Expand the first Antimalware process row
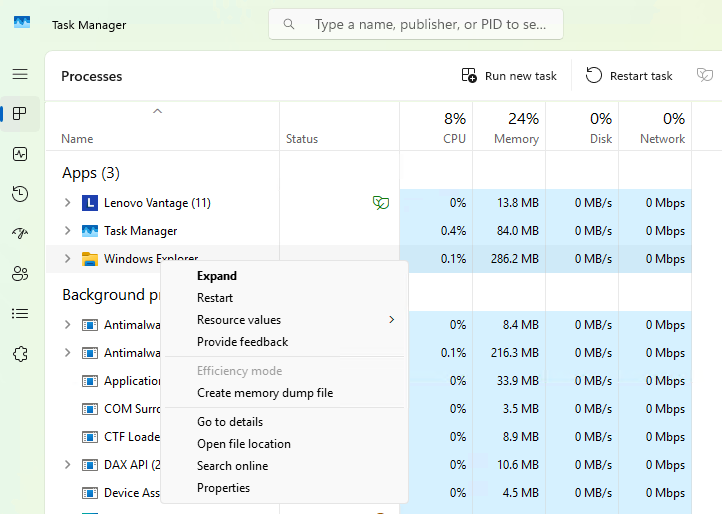The width and height of the screenshot is (722, 514). (68, 325)
